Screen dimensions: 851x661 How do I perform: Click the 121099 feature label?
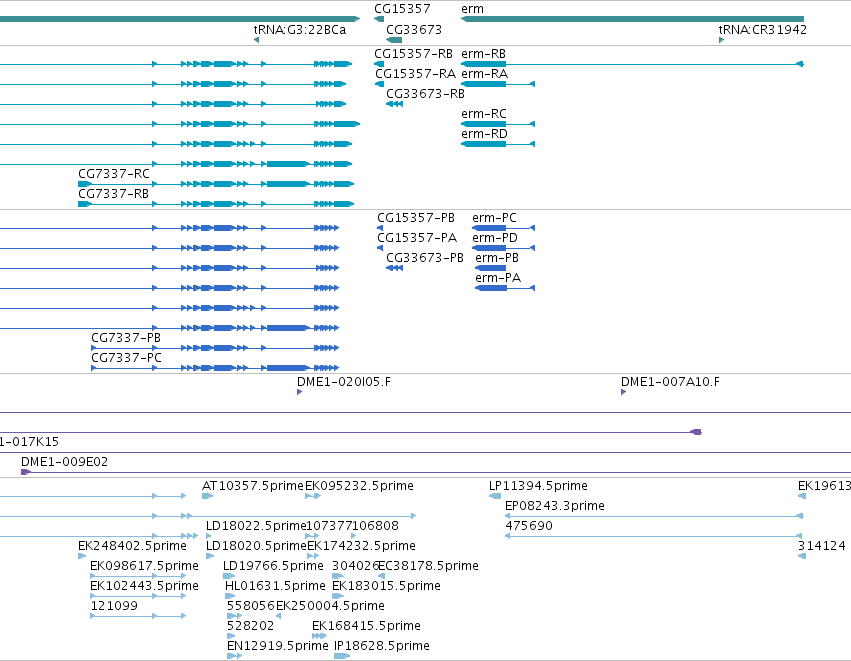[114, 606]
